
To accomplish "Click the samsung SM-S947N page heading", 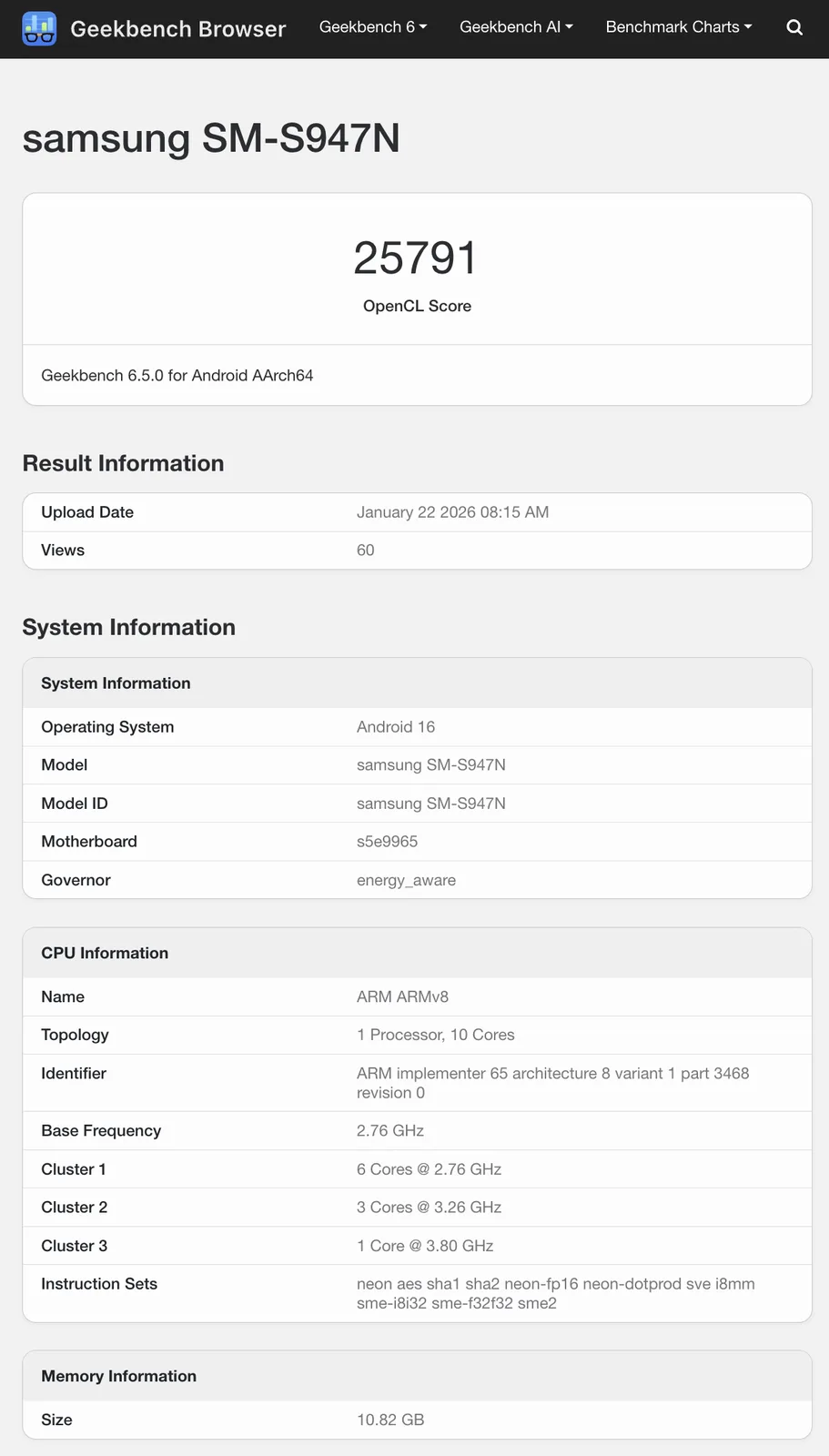I will pos(211,138).
